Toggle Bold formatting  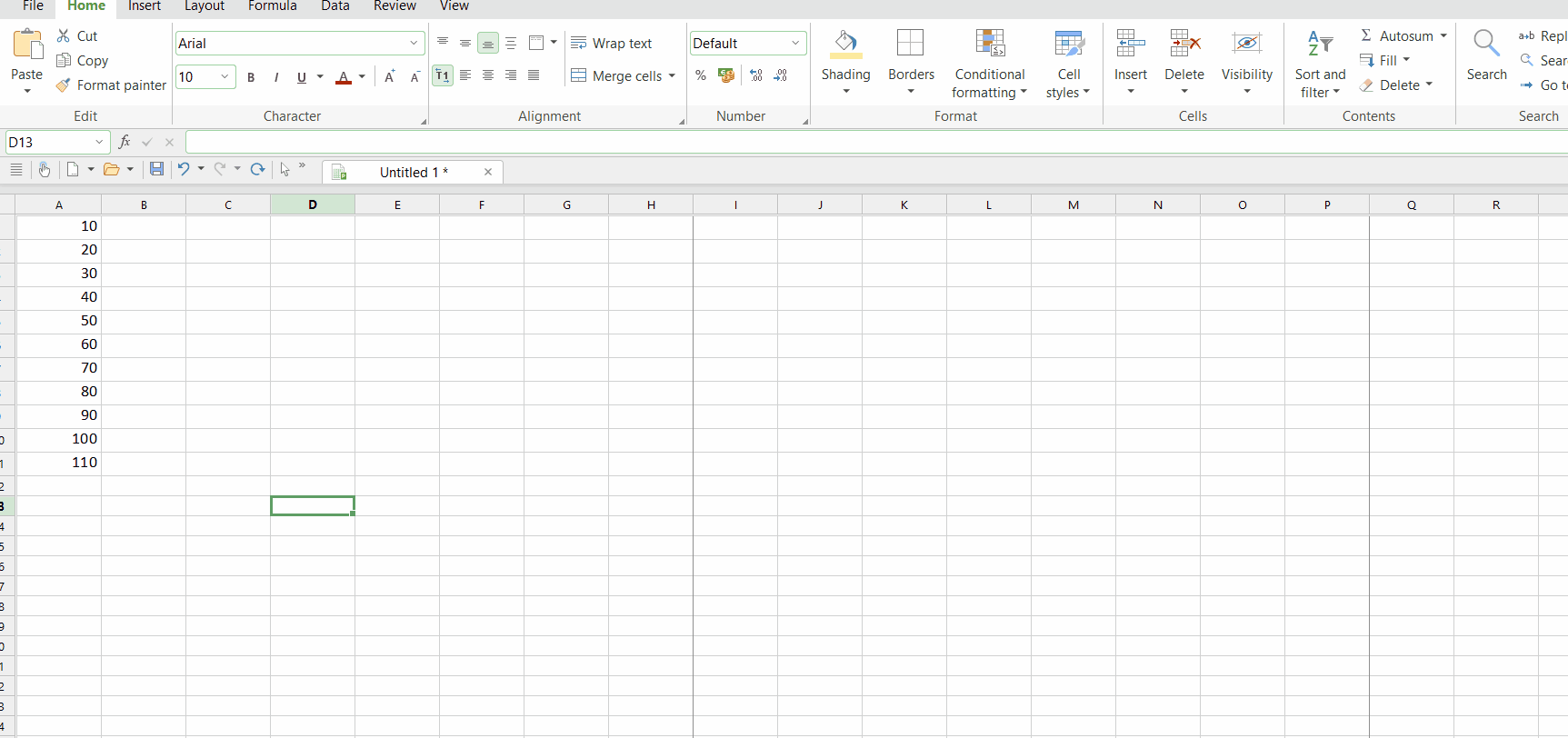(251, 77)
